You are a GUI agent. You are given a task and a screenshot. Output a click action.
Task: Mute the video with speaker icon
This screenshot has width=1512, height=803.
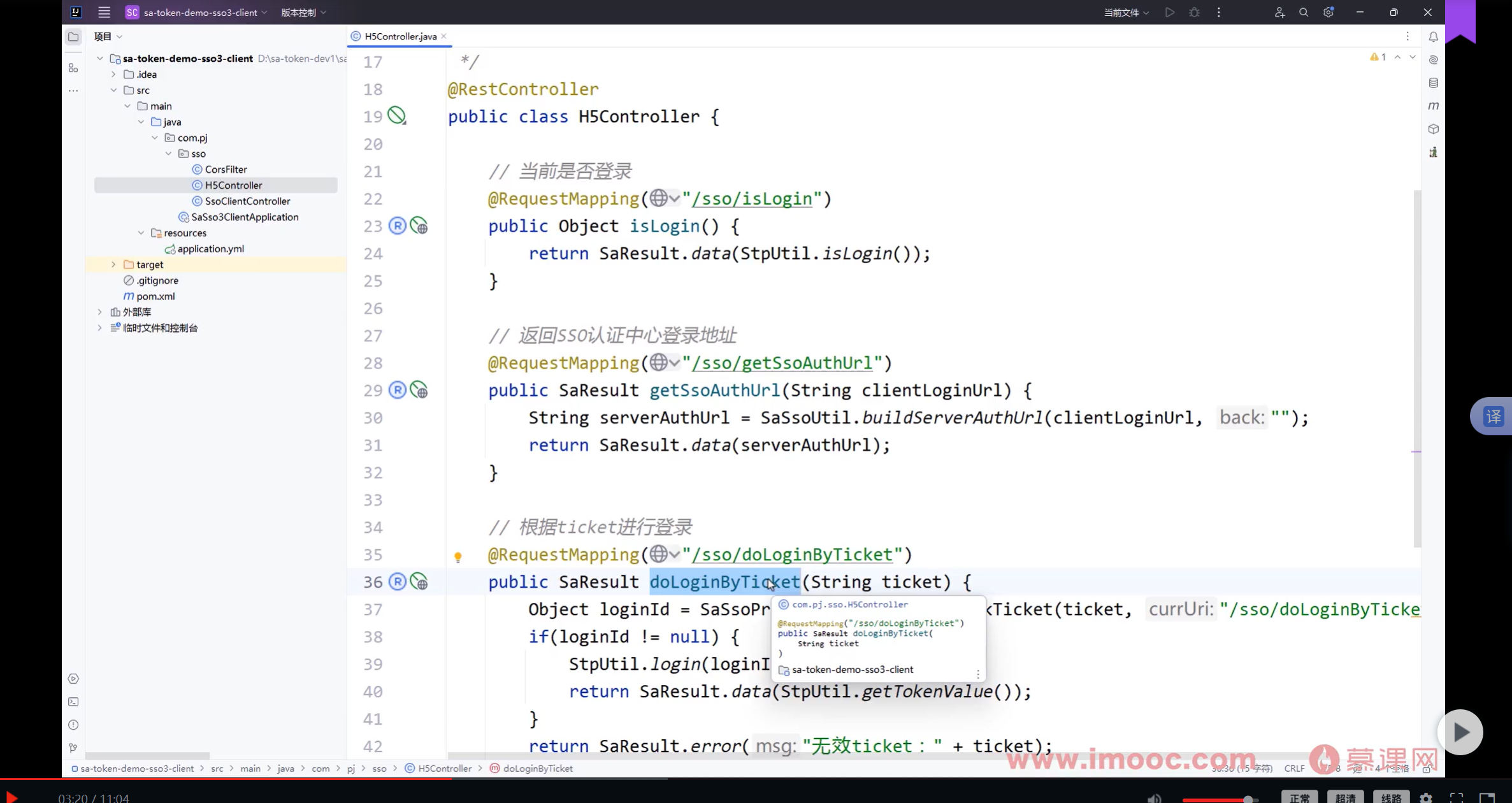point(1155,798)
